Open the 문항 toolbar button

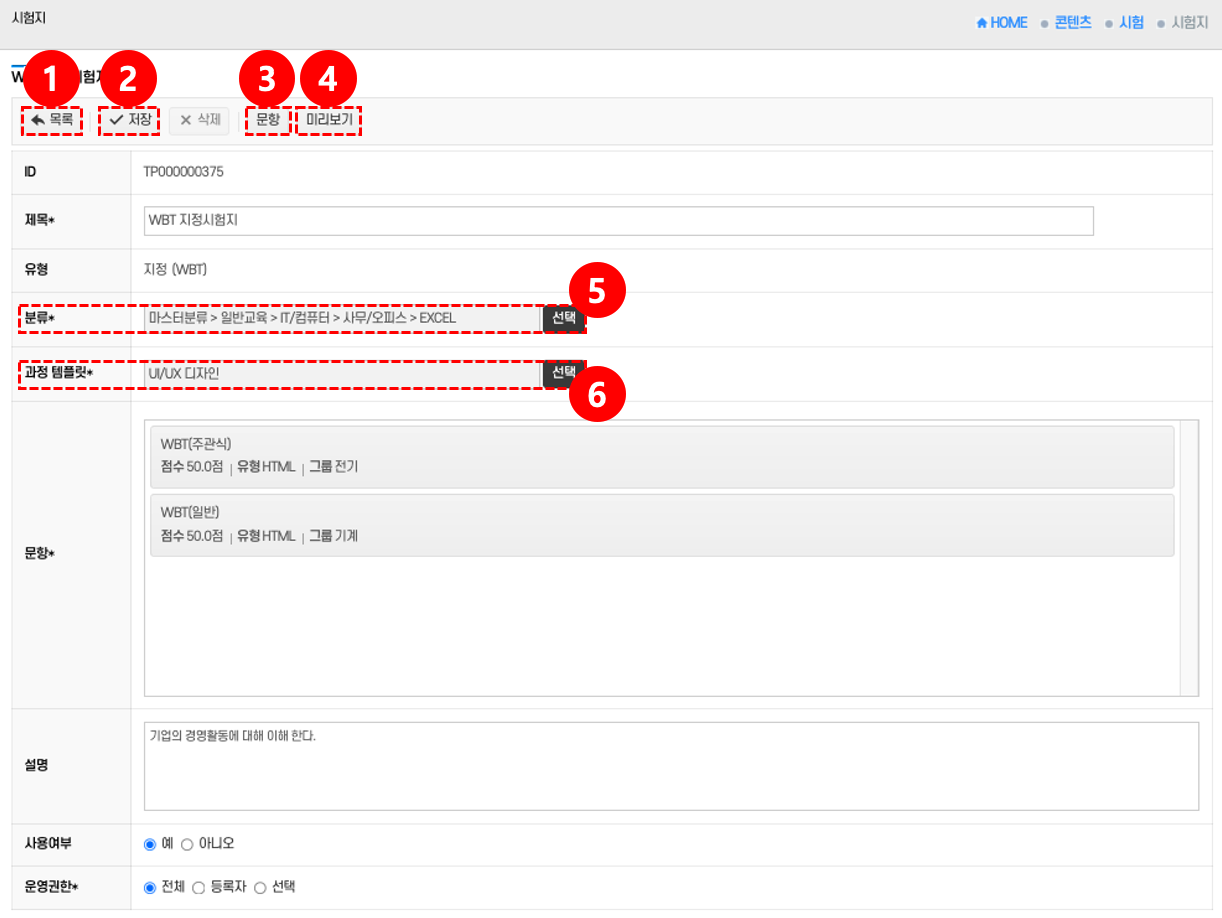[268, 120]
